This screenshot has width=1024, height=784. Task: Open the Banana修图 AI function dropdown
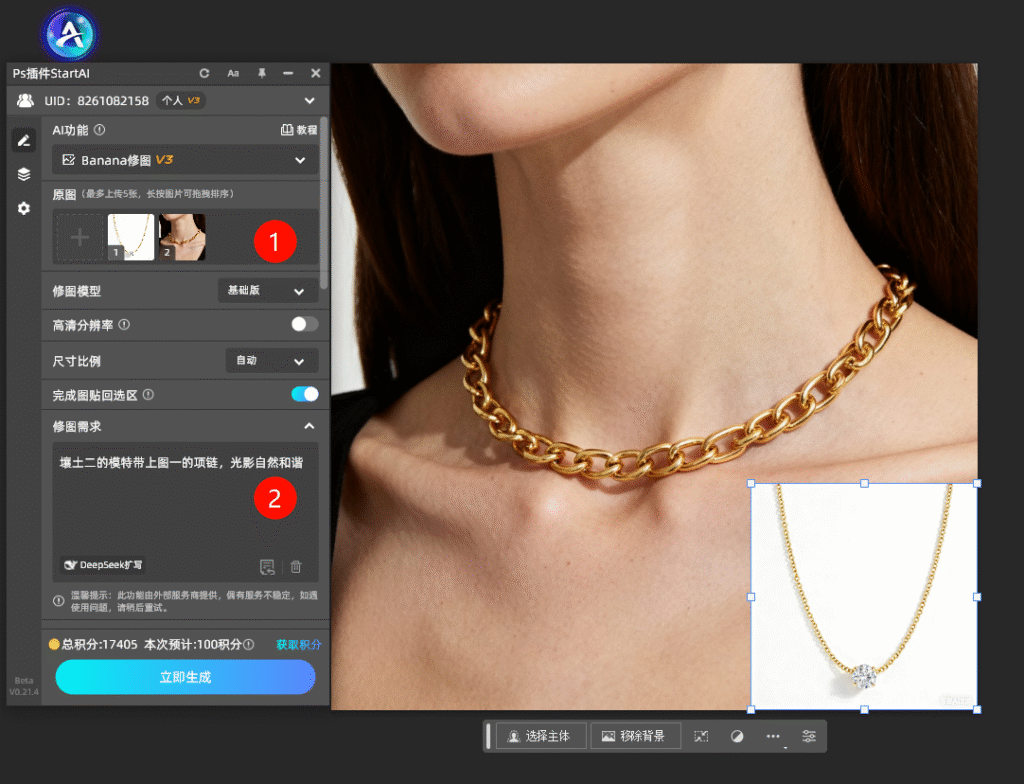pyautogui.click(x=185, y=160)
